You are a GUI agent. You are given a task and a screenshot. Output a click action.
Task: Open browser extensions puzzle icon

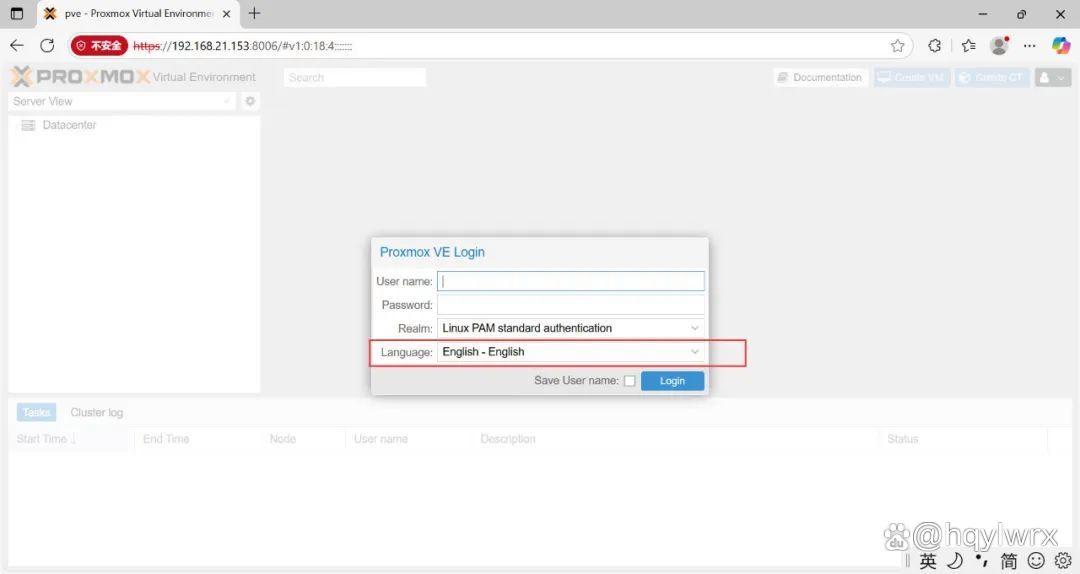point(934,45)
